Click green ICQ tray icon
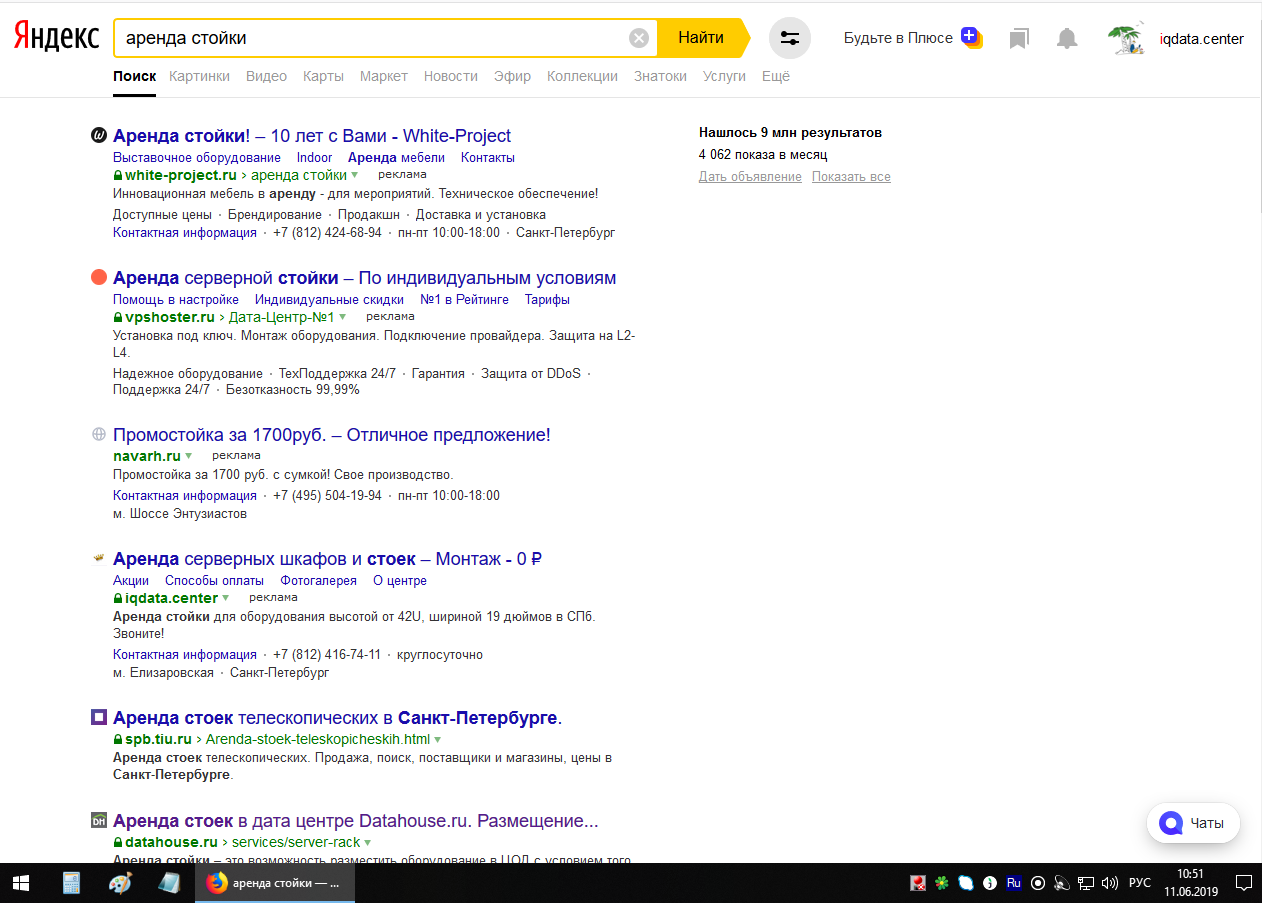1262x903 pixels. pos(941,883)
